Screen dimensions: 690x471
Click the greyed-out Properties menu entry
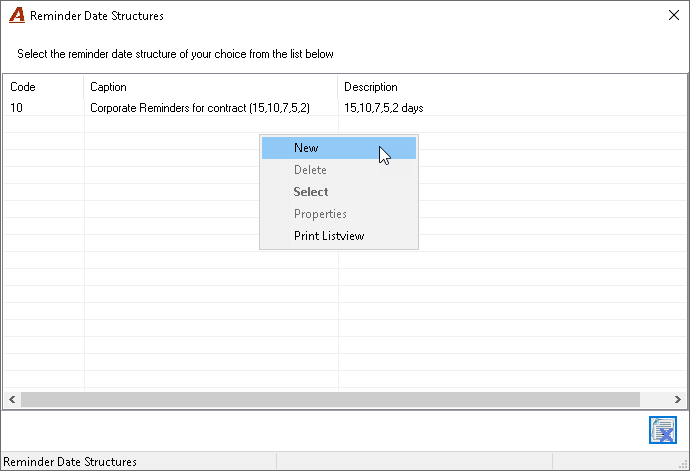click(x=338, y=214)
